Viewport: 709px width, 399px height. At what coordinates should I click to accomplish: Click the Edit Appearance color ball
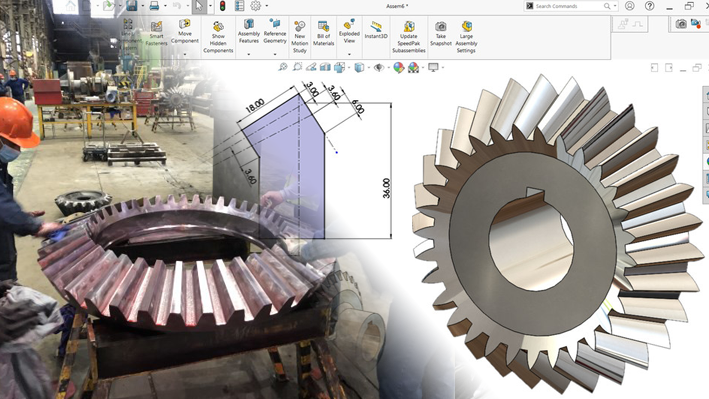tap(398, 67)
